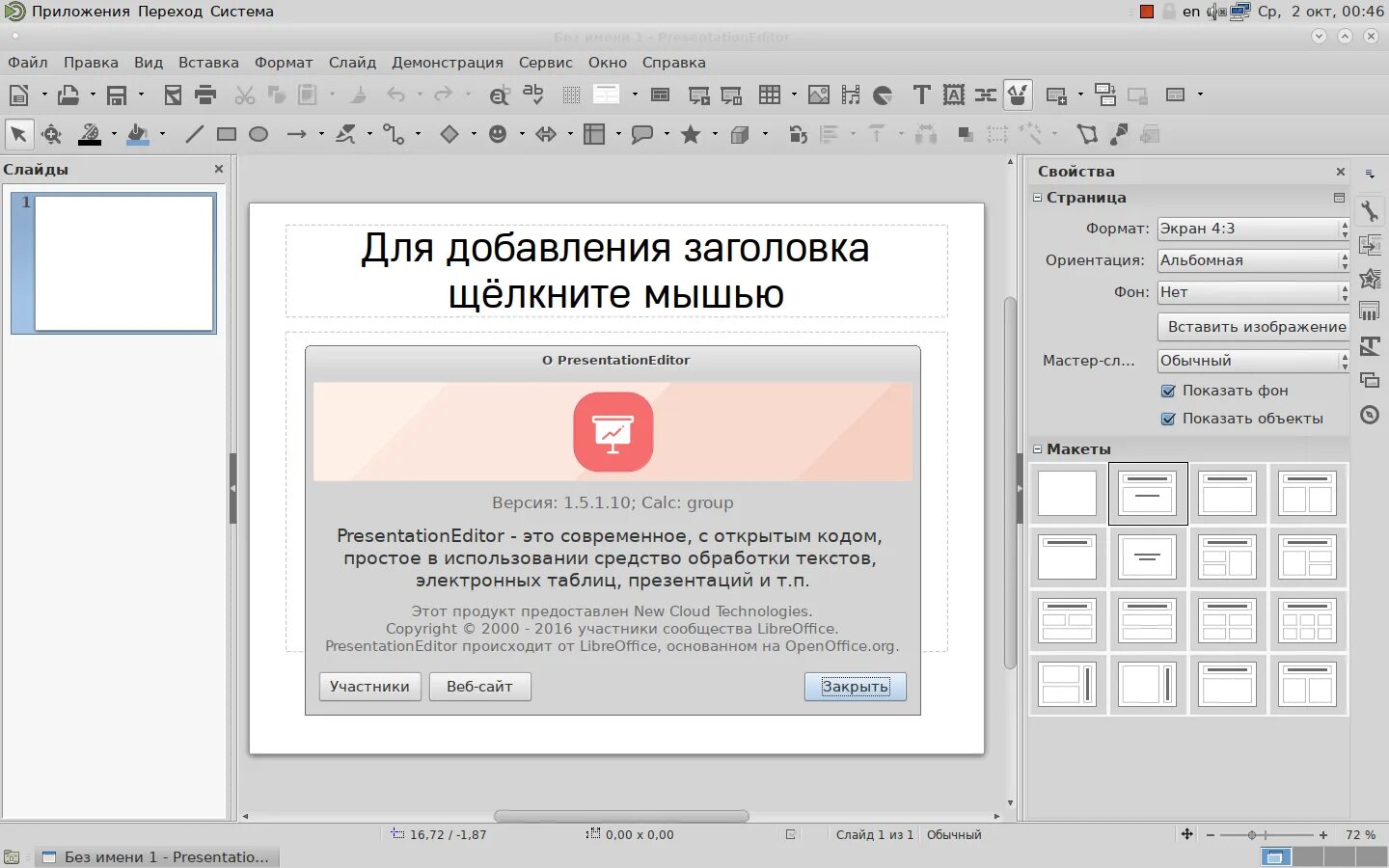Screen dimensions: 1389x868
Task: Open the line color dropdown arrow
Action: point(114,134)
